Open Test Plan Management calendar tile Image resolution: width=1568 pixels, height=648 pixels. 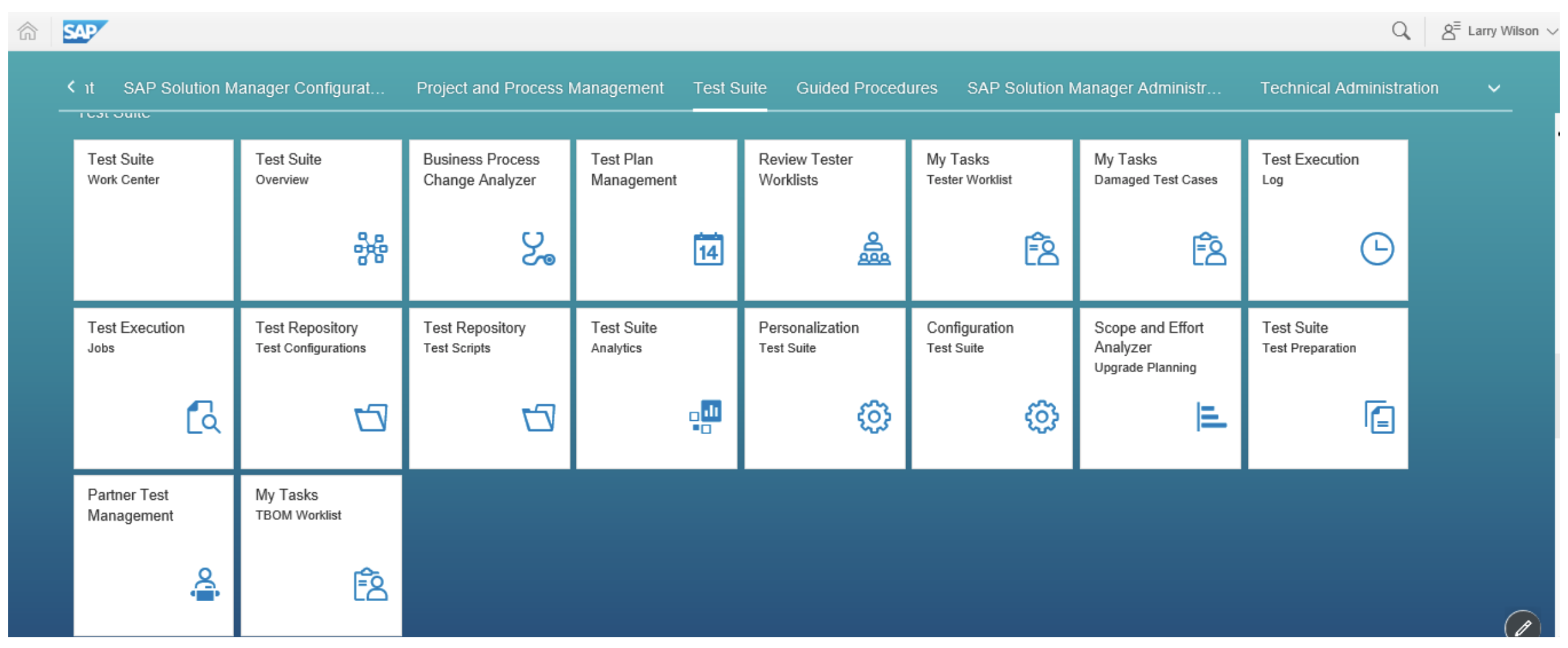tap(656, 220)
